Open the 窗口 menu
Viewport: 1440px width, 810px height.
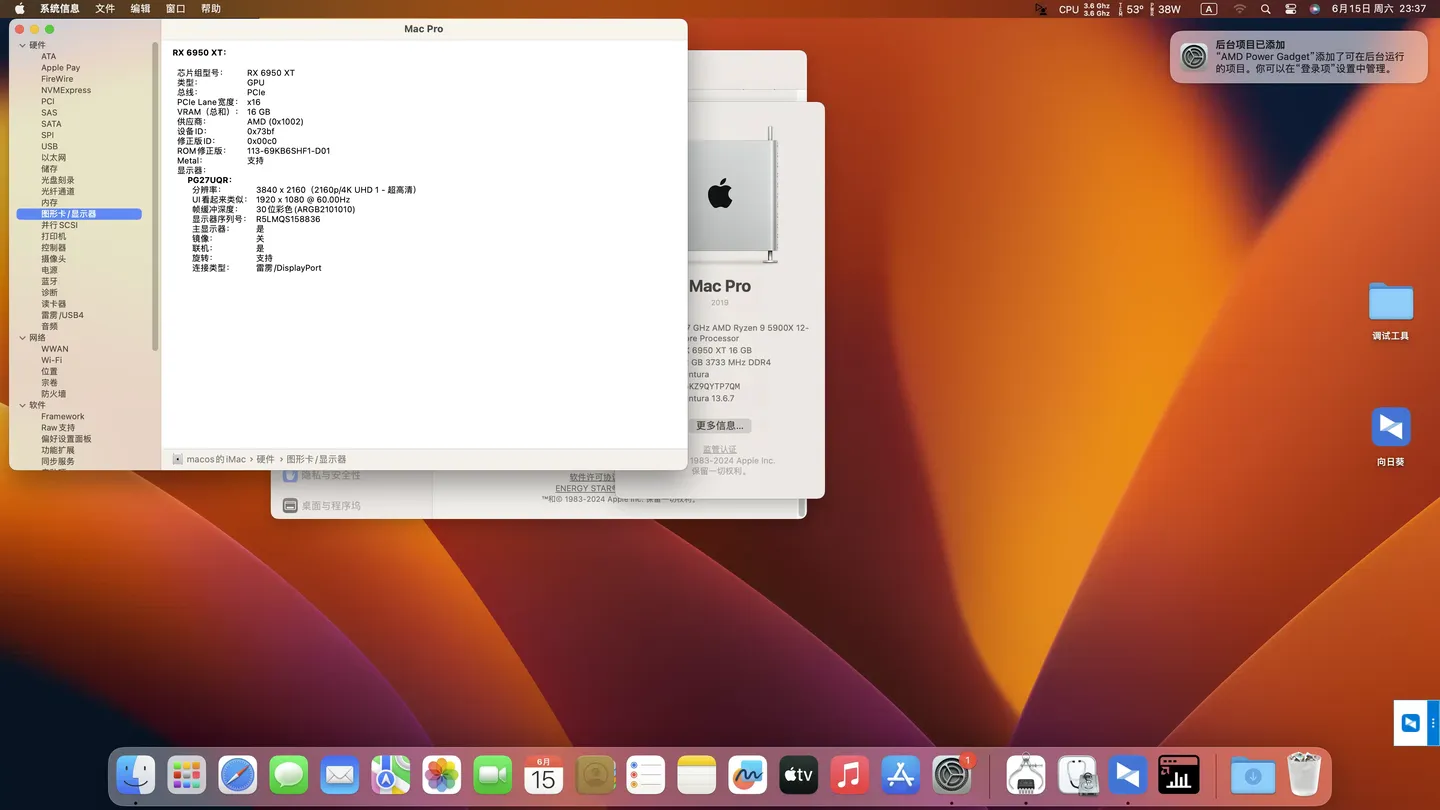coord(175,9)
